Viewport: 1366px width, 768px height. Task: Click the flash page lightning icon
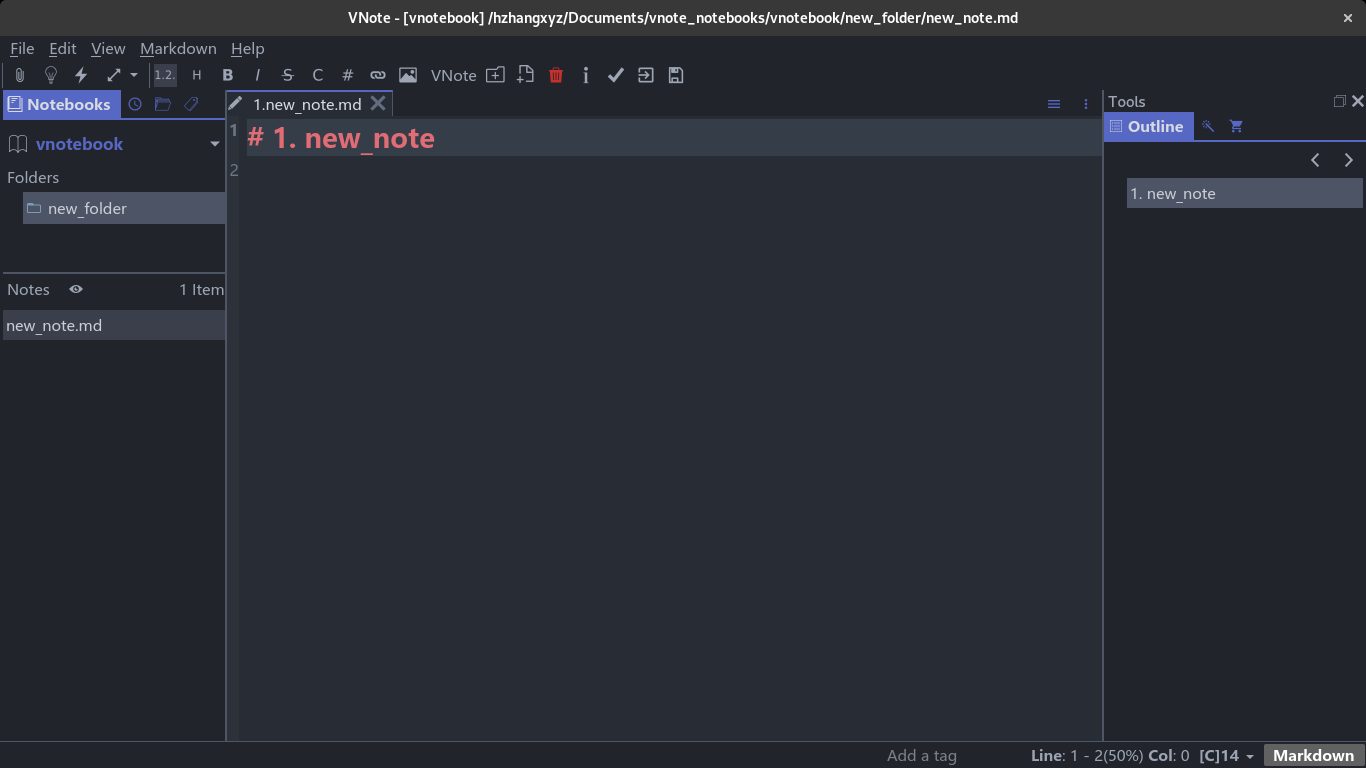coord(81,75)
